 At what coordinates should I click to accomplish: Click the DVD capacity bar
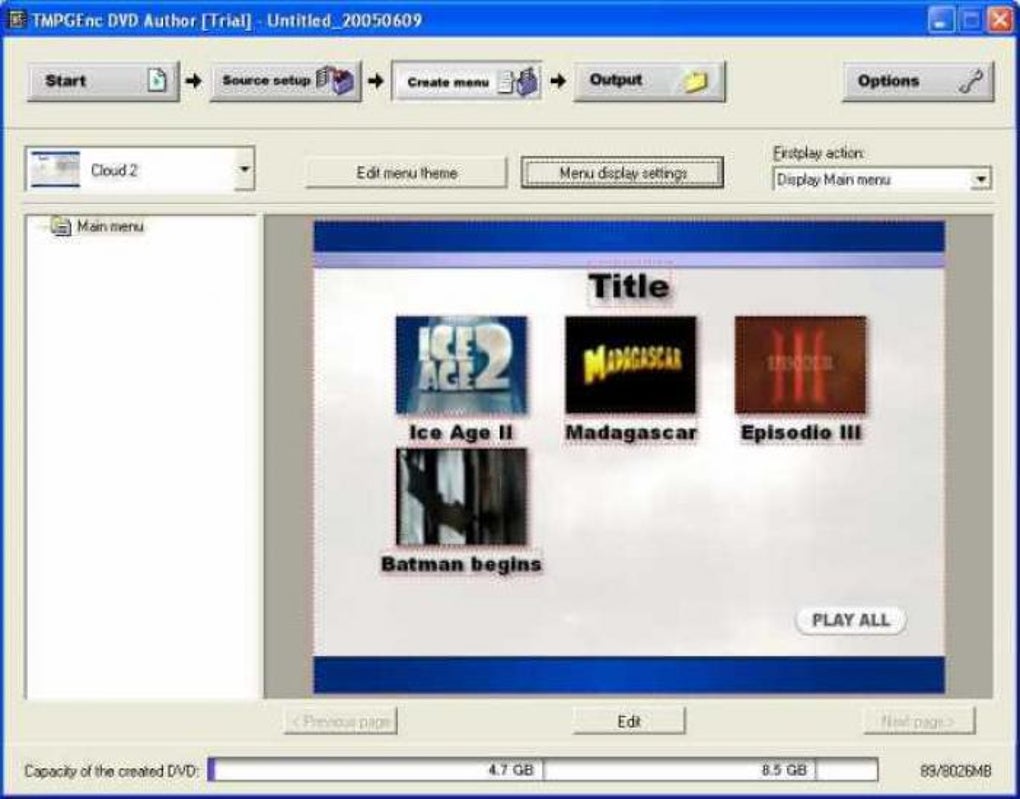click(x=543, y=770)
